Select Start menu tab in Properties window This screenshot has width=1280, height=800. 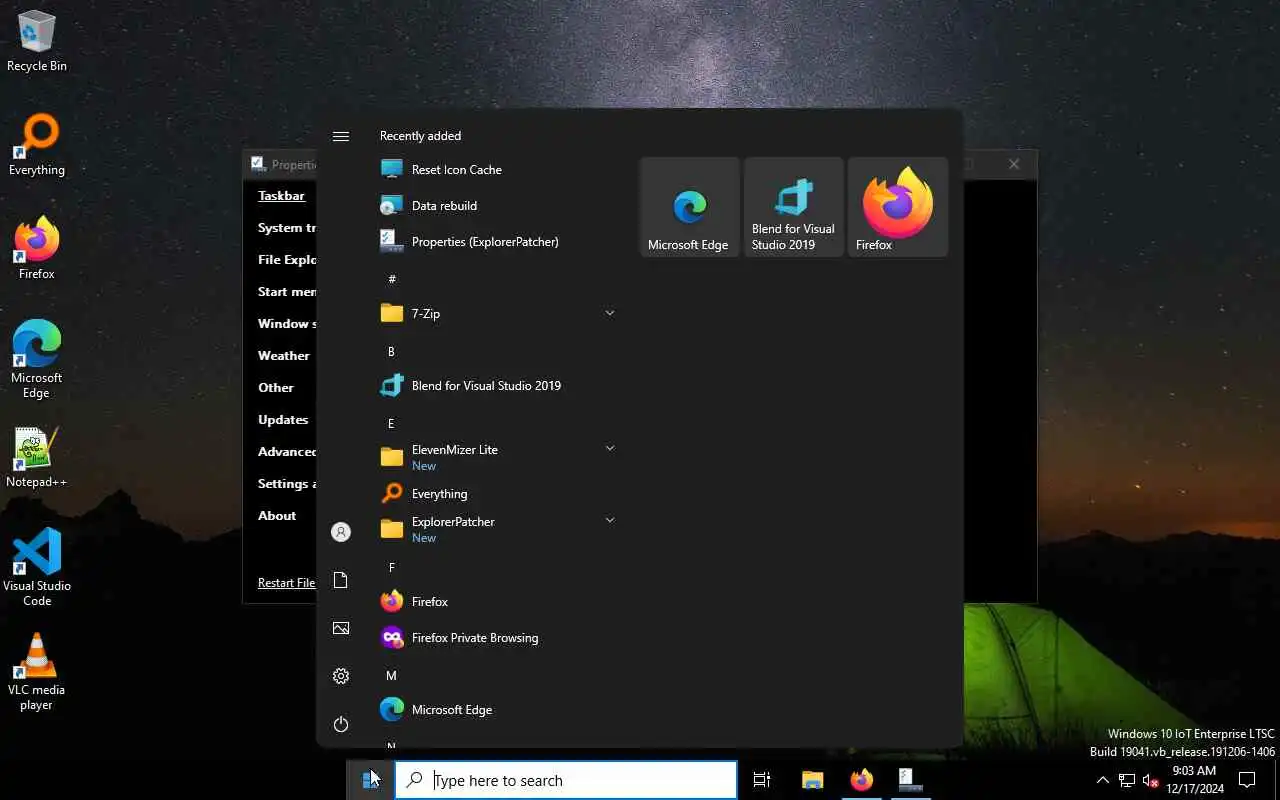(286, 292)
